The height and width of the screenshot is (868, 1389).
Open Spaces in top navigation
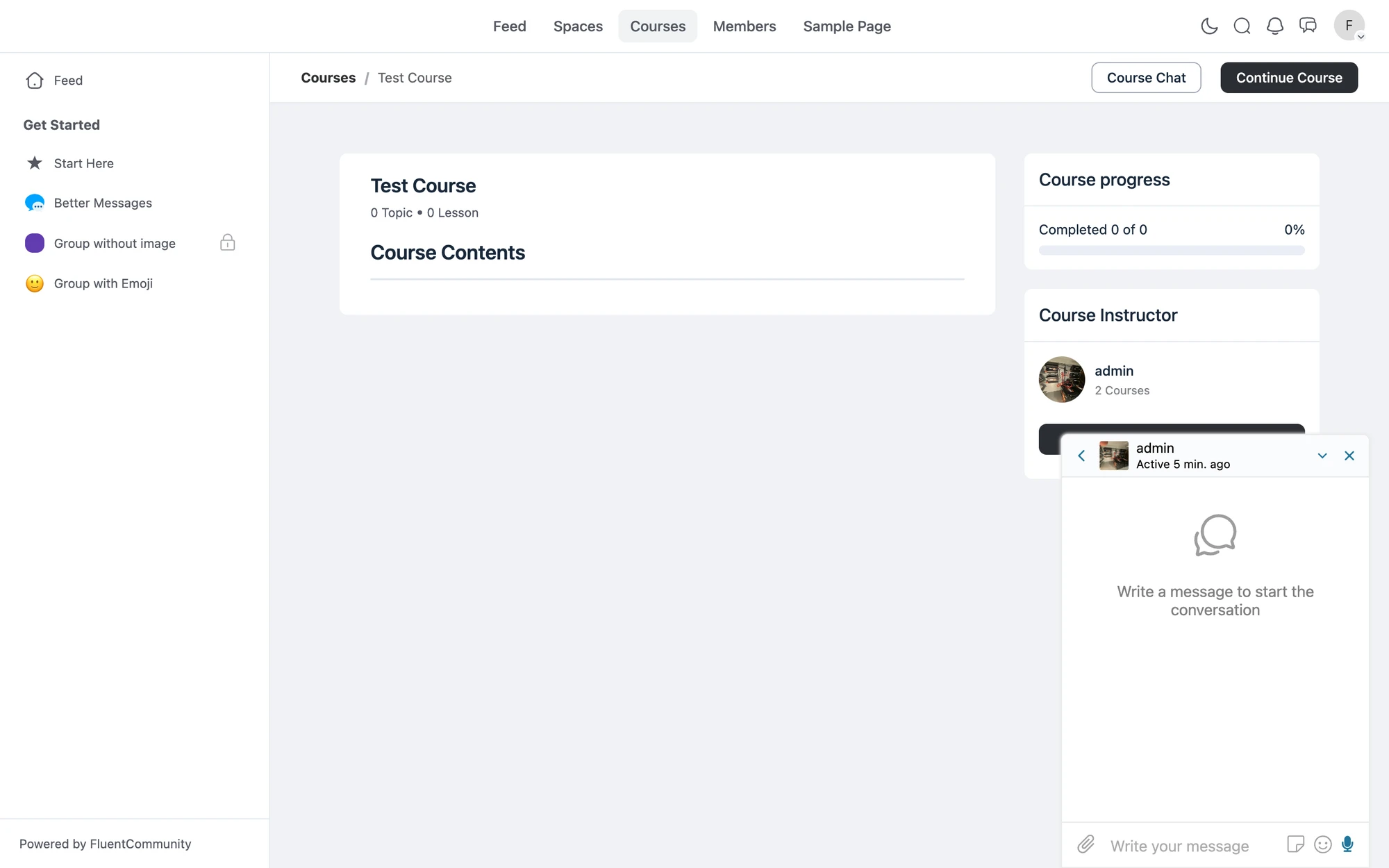pyautogui.click(x=578, y=26)
